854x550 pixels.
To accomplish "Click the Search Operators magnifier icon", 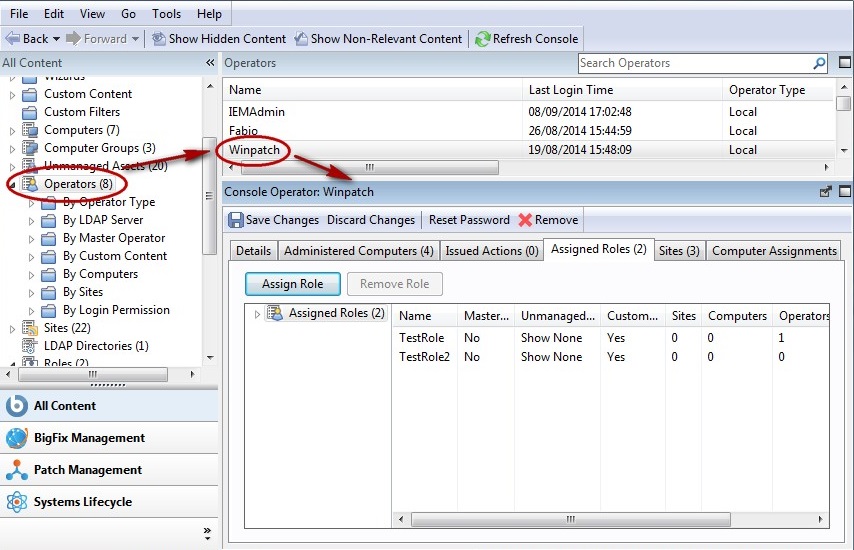I will coord(819,63).
